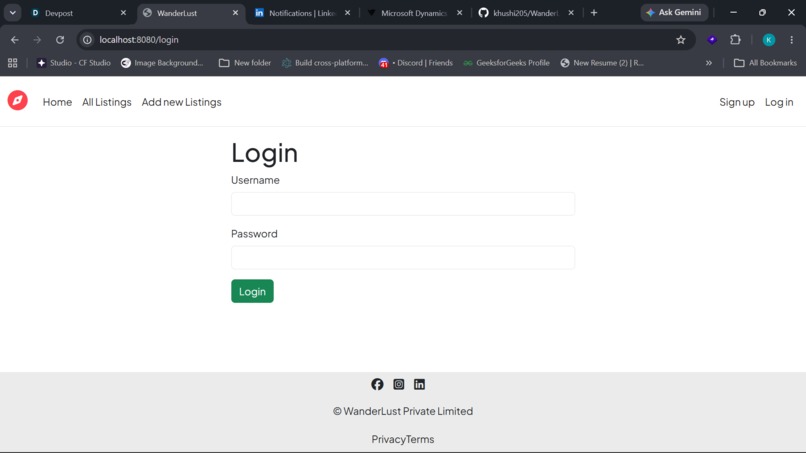Image resolution: width=806 pixels, height=453 pixels.
Task: Open the Instagram footer icon
Action: (398, 384)
